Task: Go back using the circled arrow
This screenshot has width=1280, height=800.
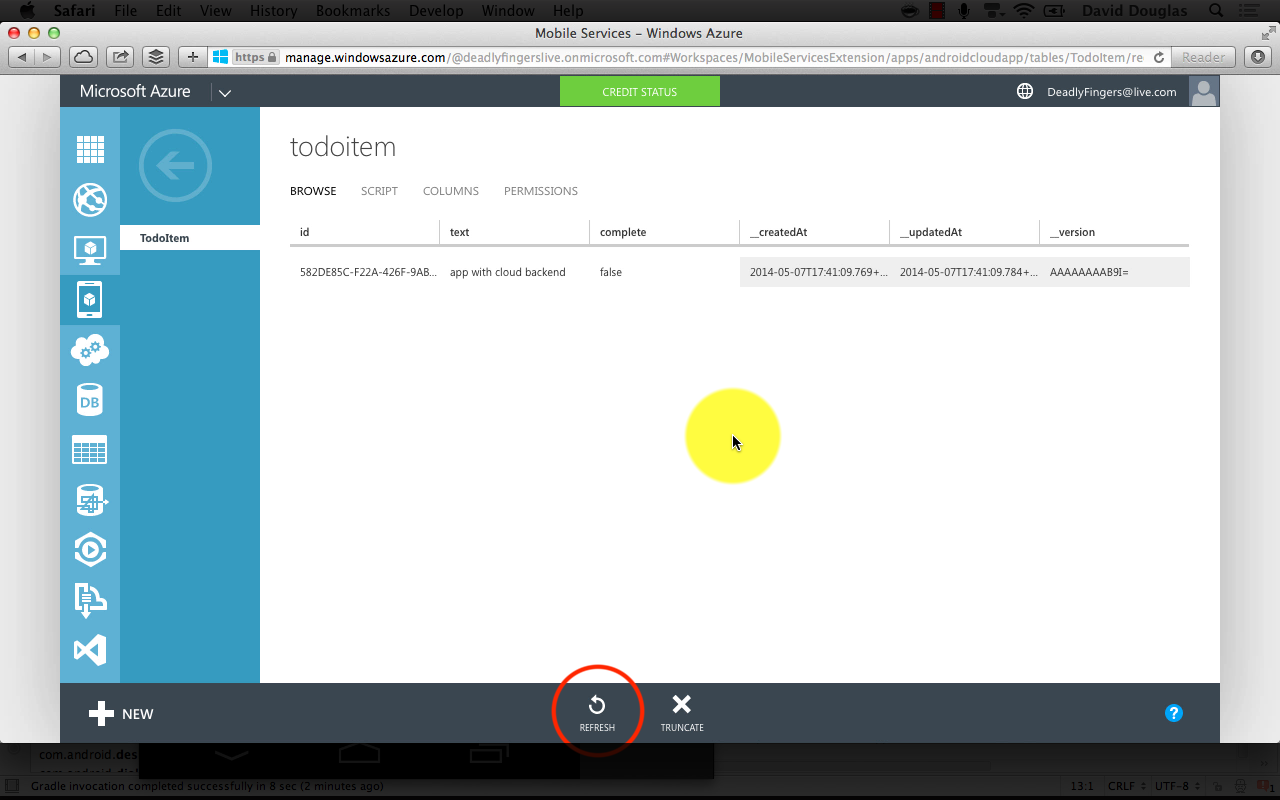Action: tap(176, 166)
